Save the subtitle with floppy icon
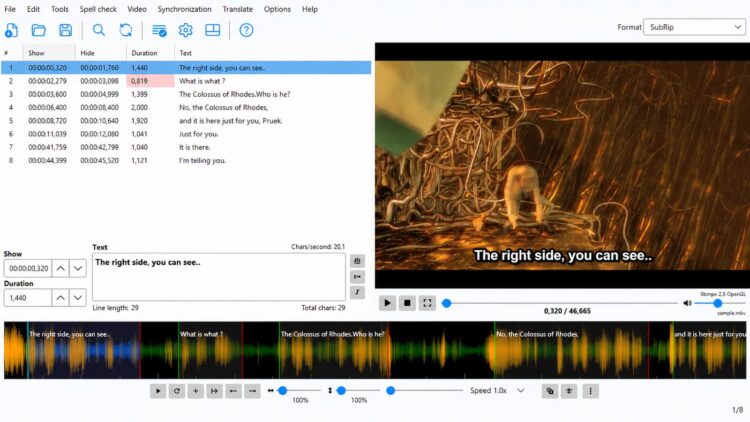 66,30
